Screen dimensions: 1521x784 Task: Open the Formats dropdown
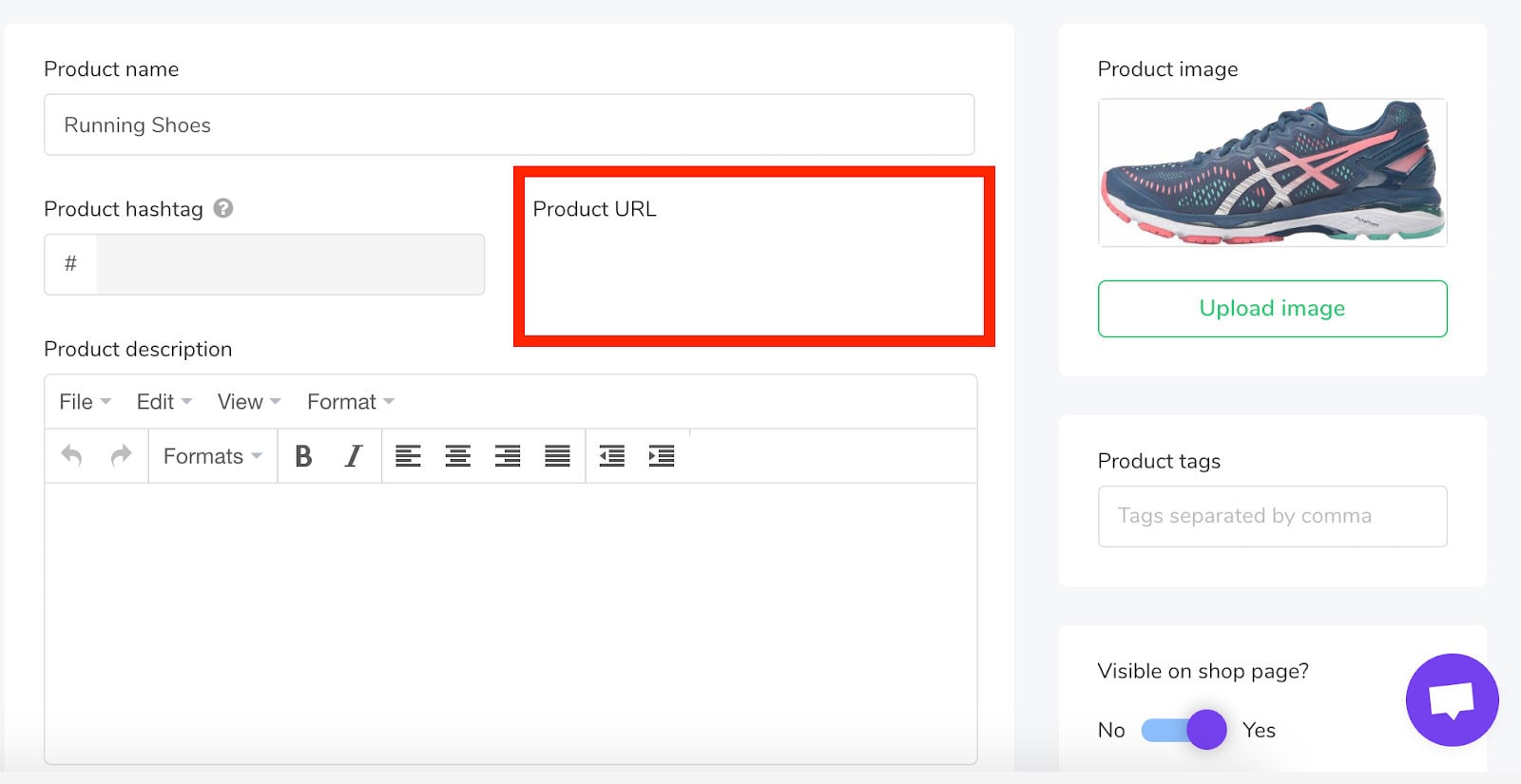pyautogui.click(x=212, y=456)
